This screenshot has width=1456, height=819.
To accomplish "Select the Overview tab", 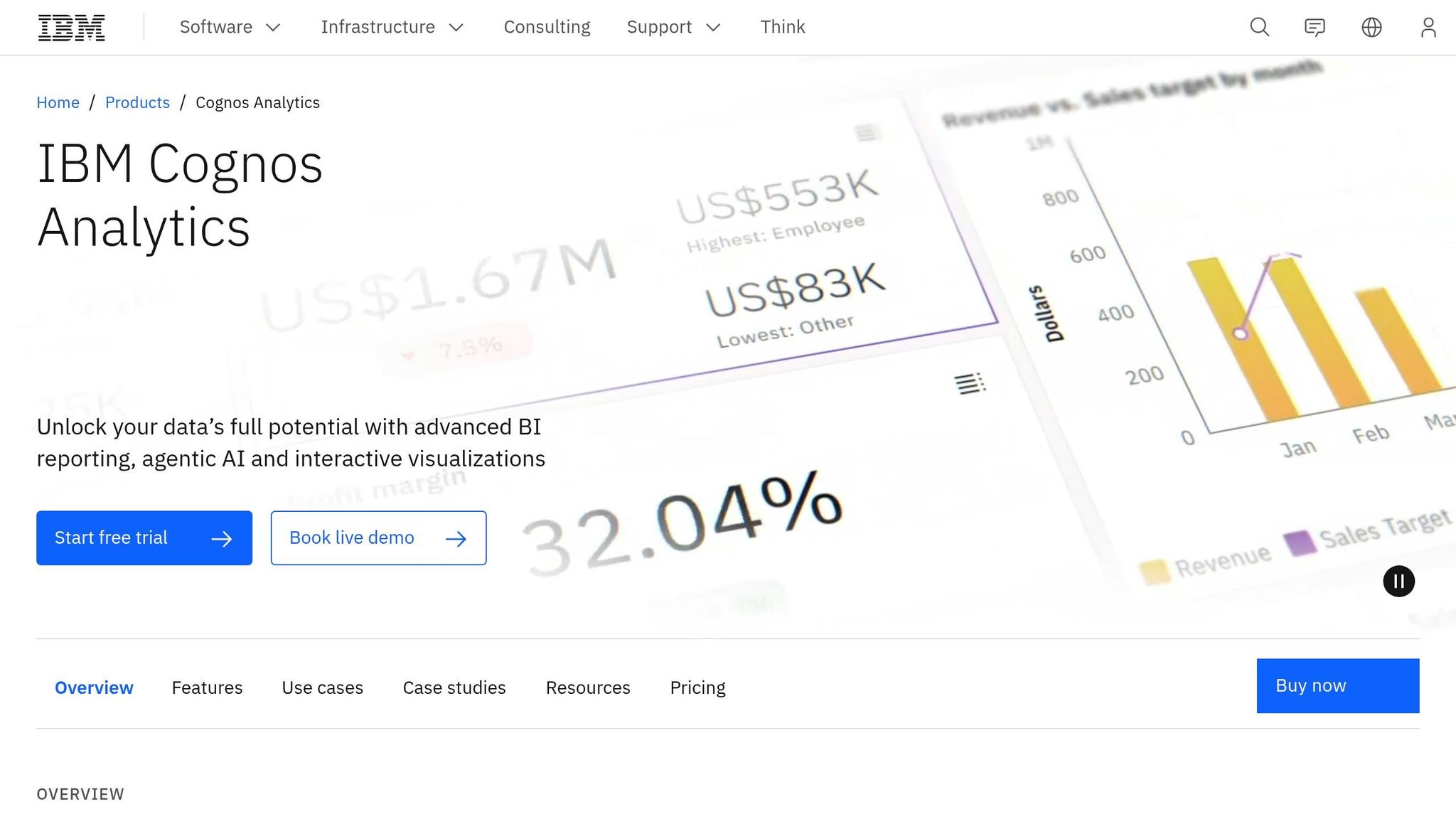I will (94, 687).
